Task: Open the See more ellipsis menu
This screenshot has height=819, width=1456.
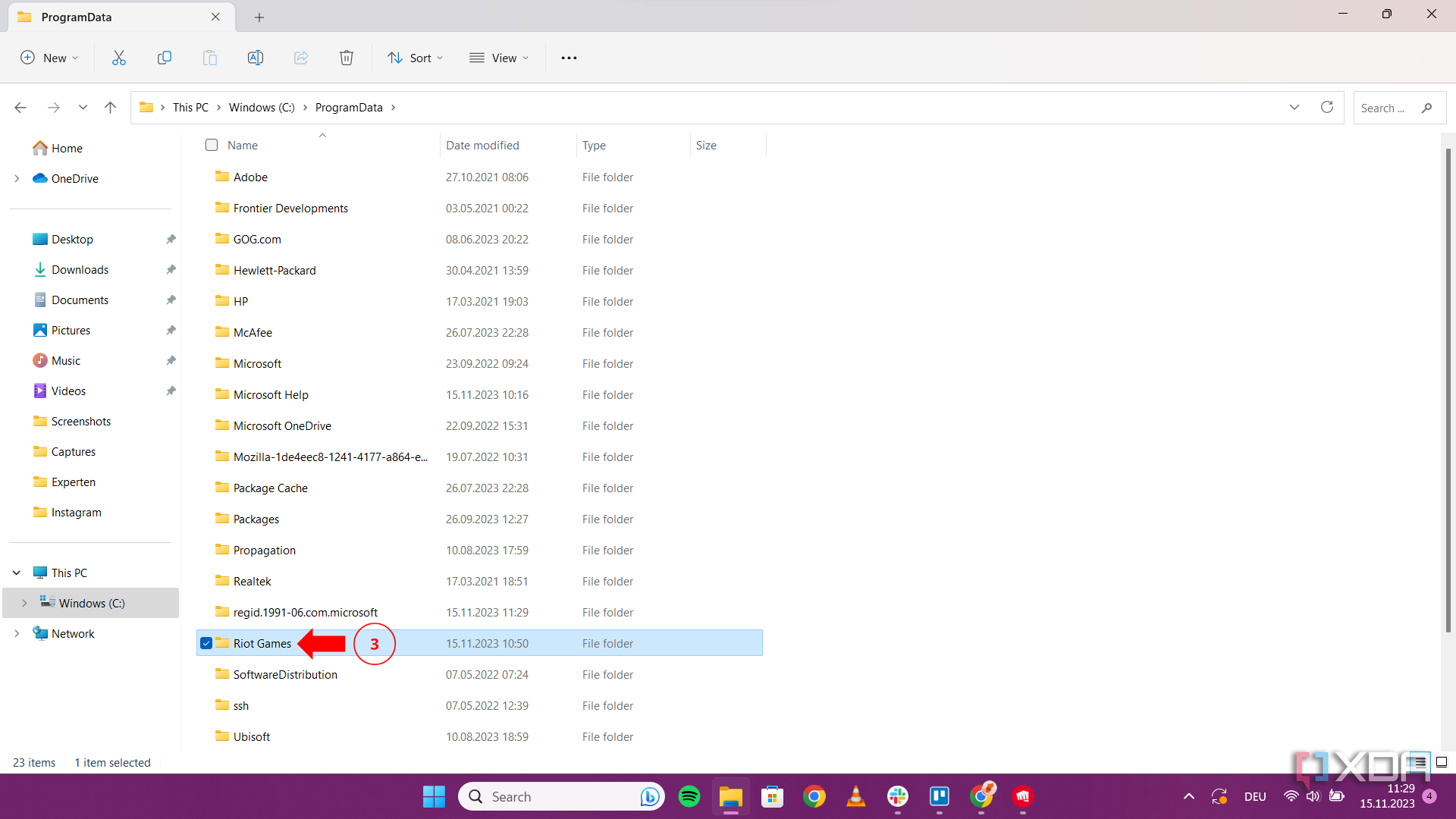Action: point(569,58)
